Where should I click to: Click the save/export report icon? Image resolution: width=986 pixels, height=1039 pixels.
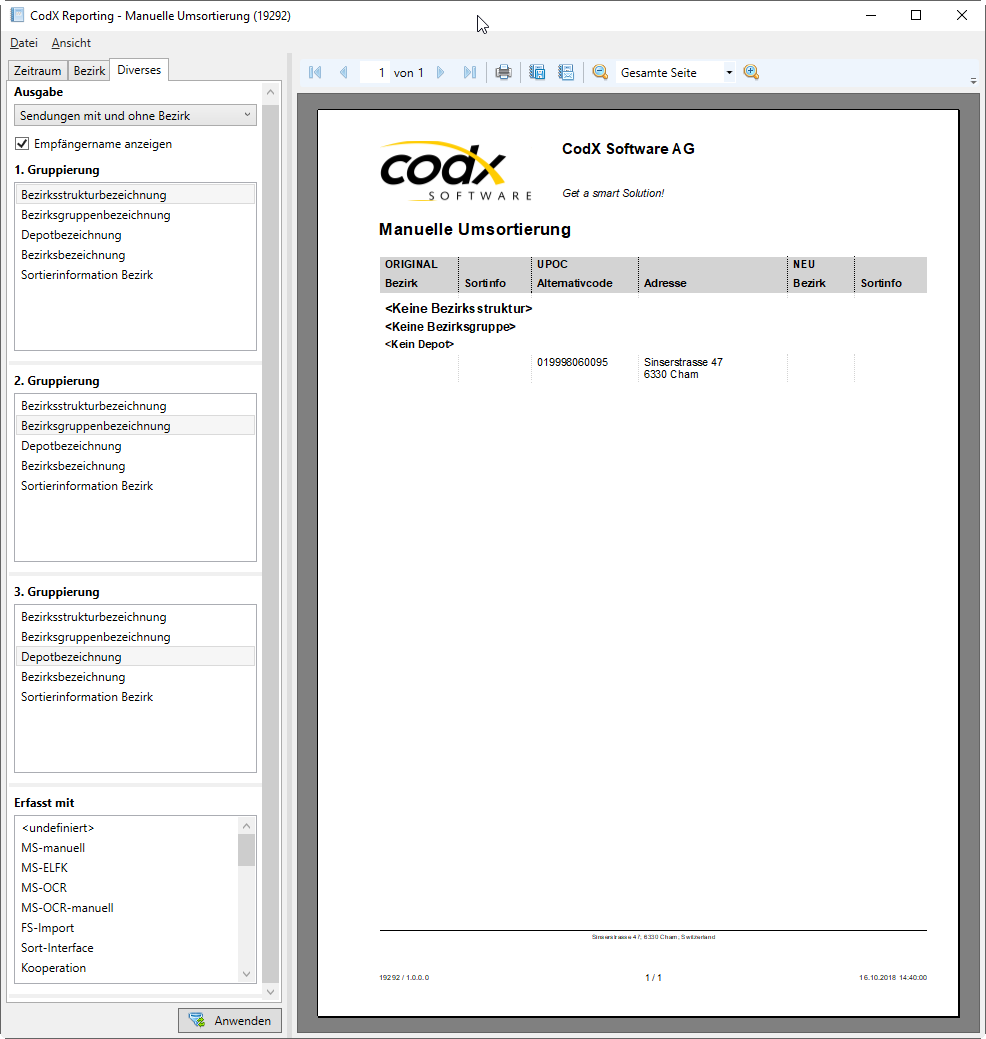click(537, 72)
